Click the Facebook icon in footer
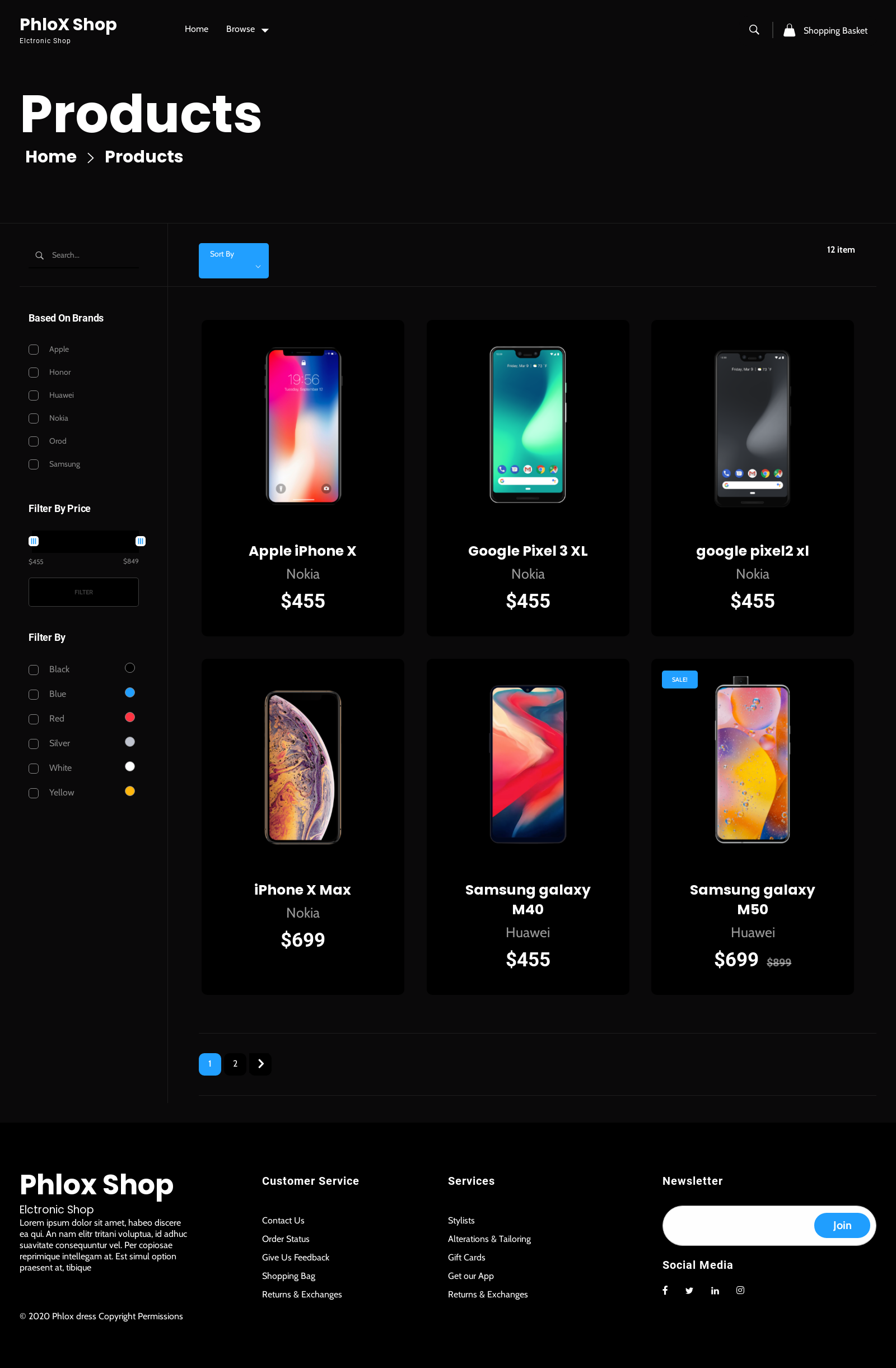 pos(665,1290)
